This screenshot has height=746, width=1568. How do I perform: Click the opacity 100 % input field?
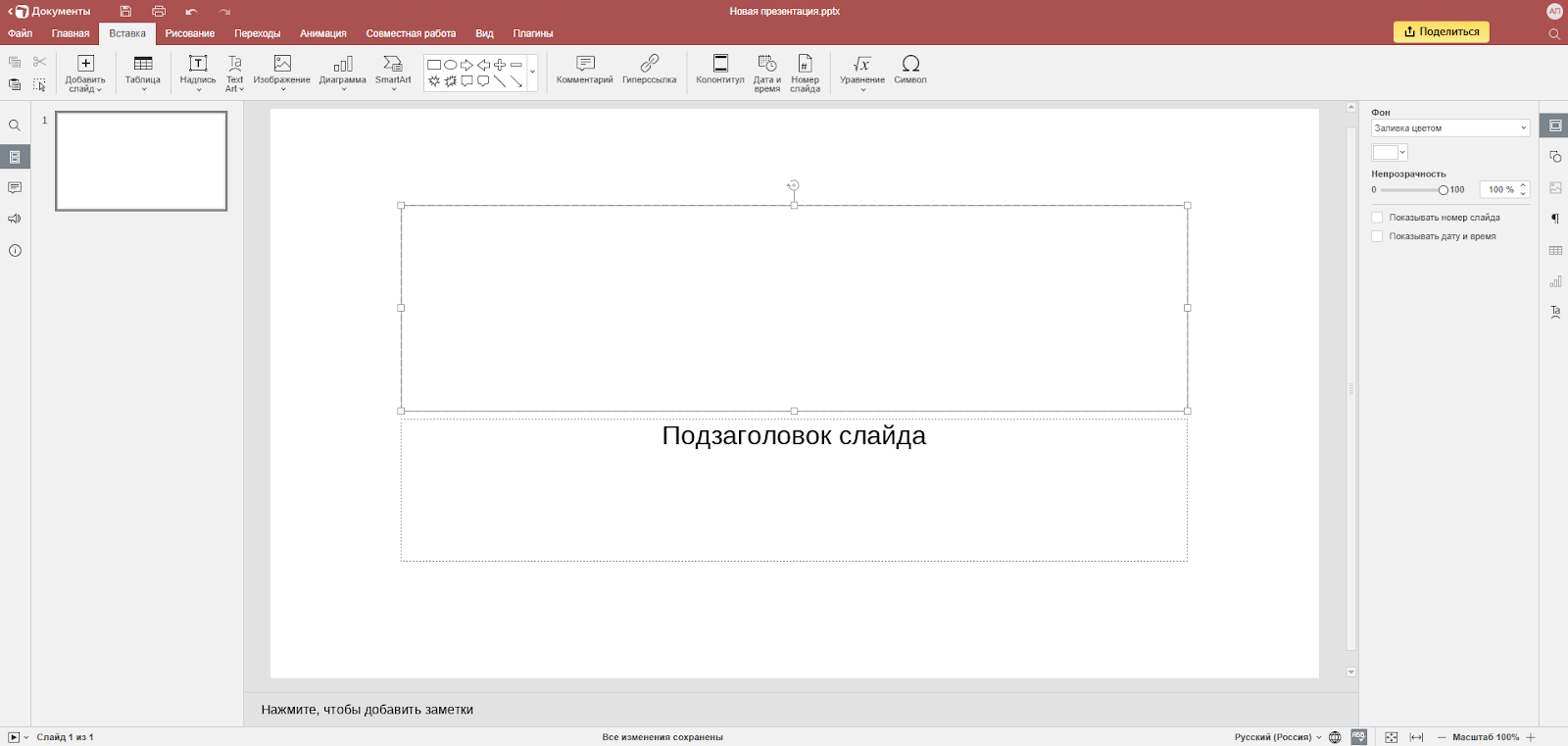pos(1504,190)
